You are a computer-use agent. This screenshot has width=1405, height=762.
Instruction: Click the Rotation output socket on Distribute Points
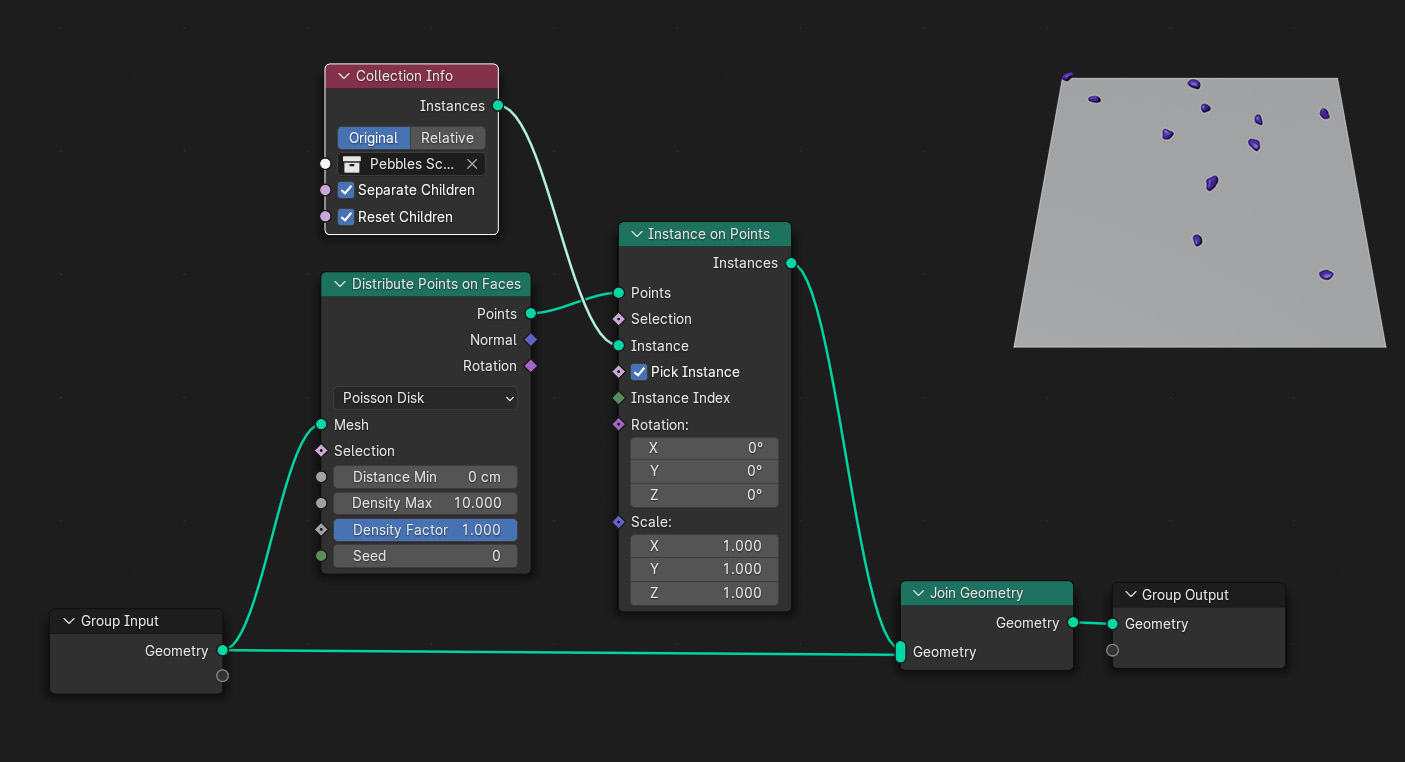point(531,366)
